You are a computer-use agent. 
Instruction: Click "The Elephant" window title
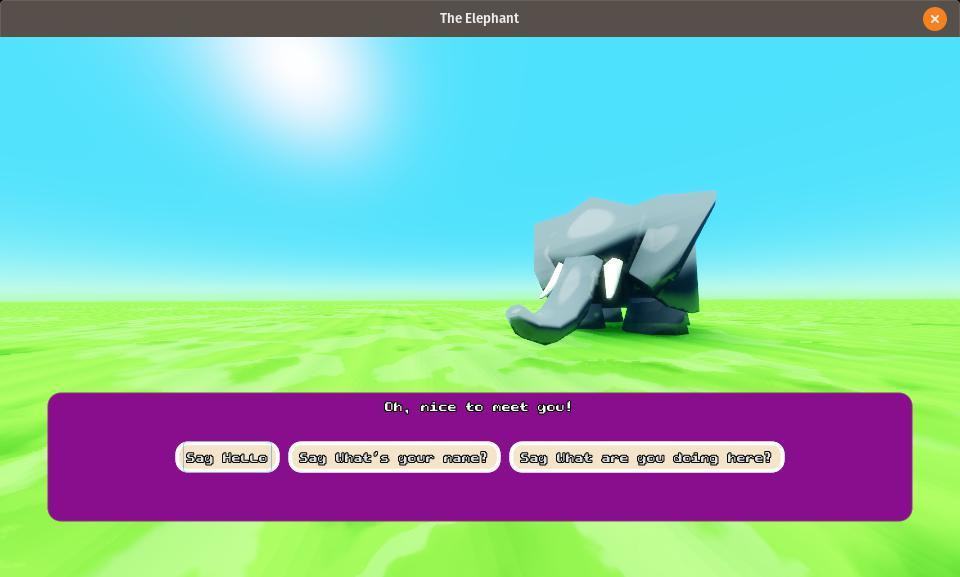tap(479, 18)
